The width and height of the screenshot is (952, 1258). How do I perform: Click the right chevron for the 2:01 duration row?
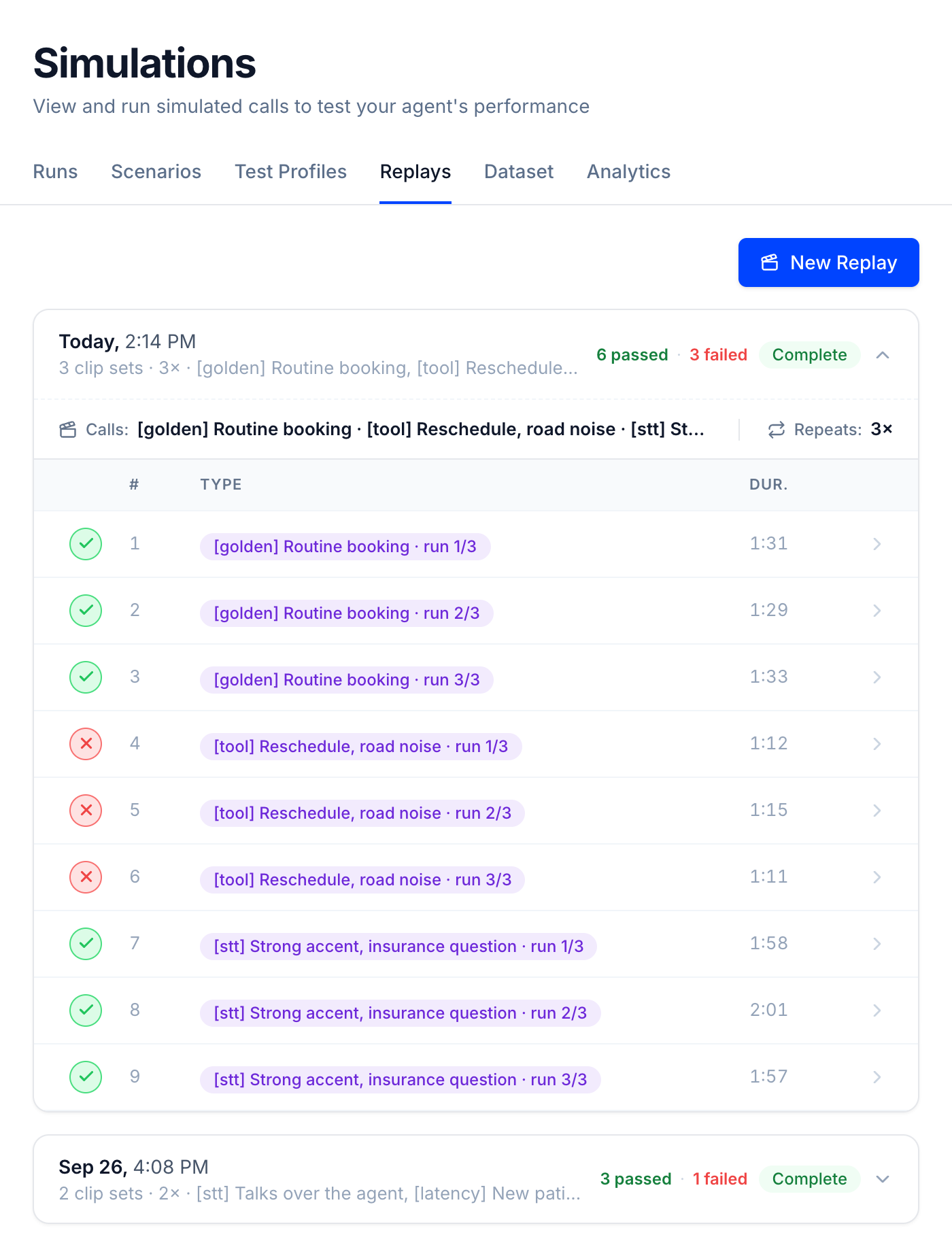click(x=877, y=1010)
